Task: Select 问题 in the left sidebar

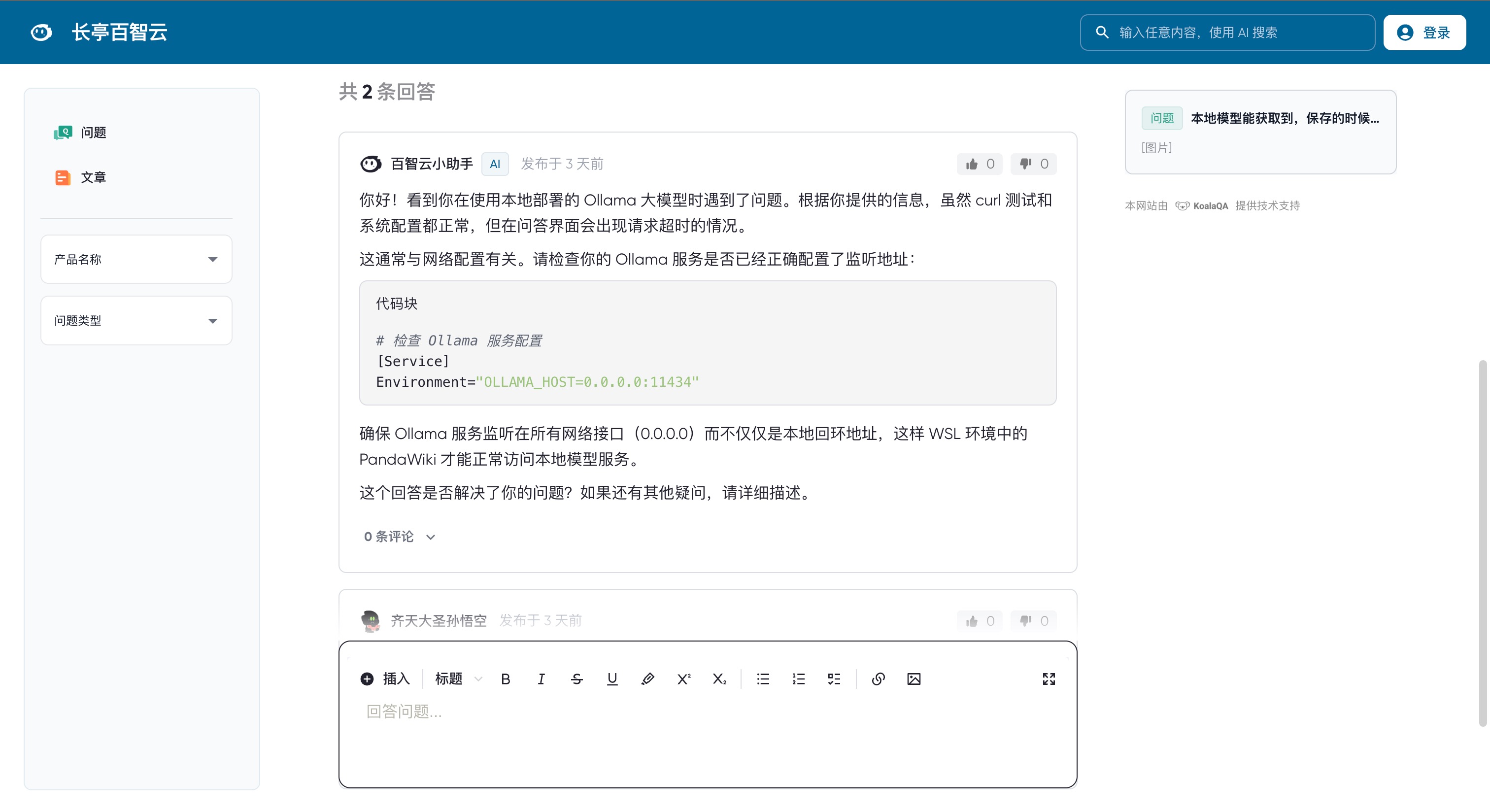Action: [x=93, y=133]
